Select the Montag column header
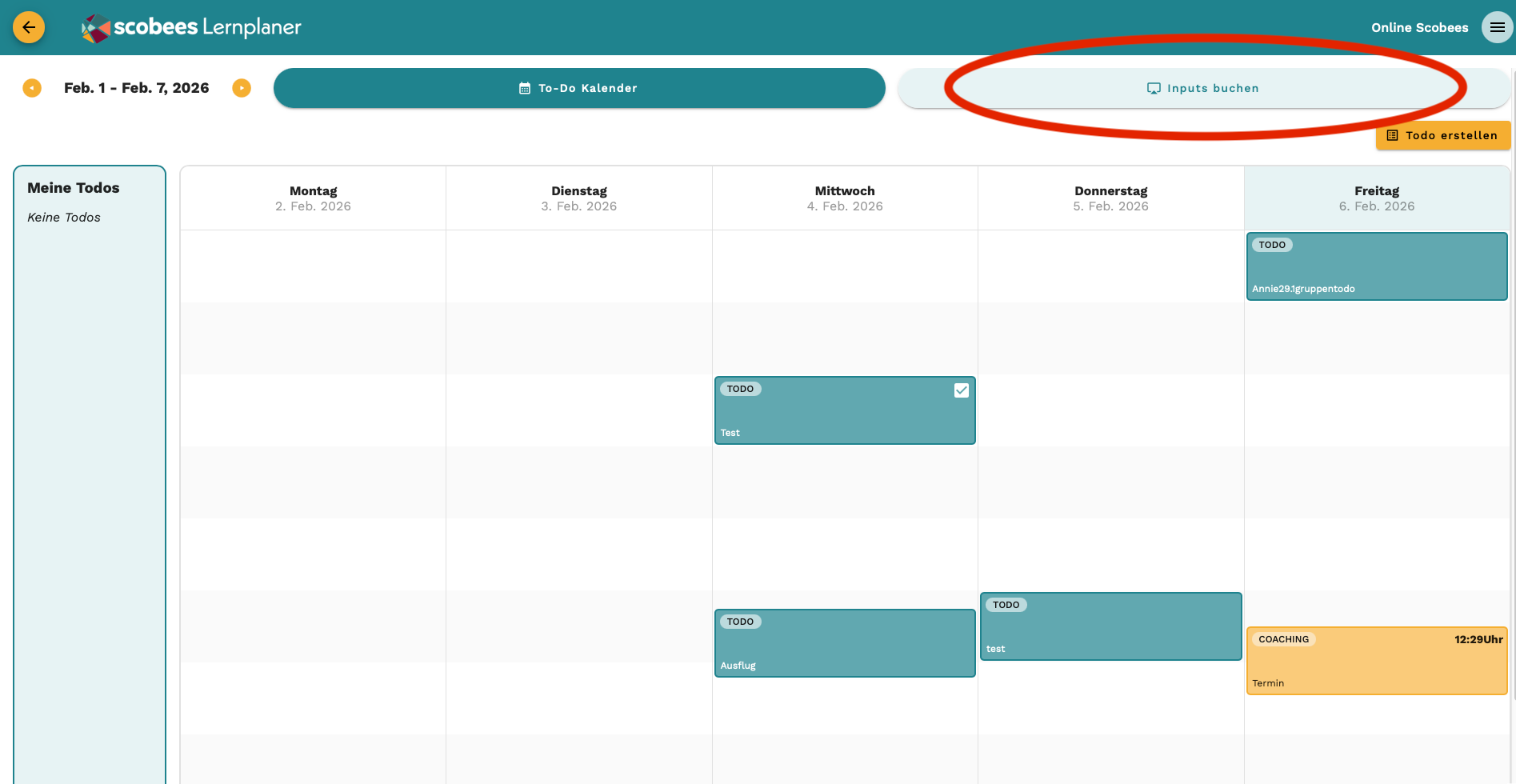Image resolution: width=1516 pixels, height=784 pixels. click(313, 198)
